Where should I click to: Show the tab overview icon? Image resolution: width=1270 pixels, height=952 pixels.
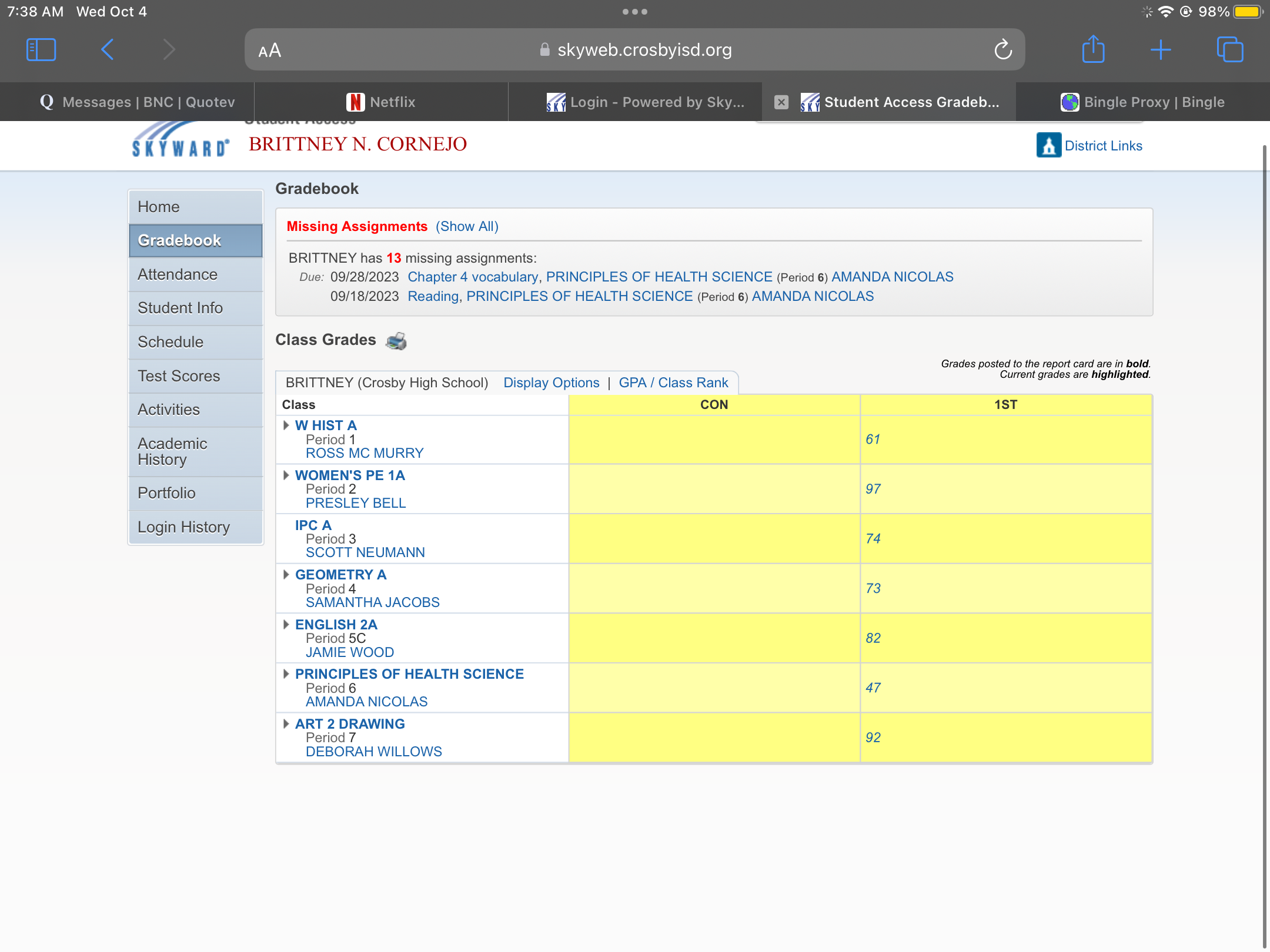(x=1230, y=49)
